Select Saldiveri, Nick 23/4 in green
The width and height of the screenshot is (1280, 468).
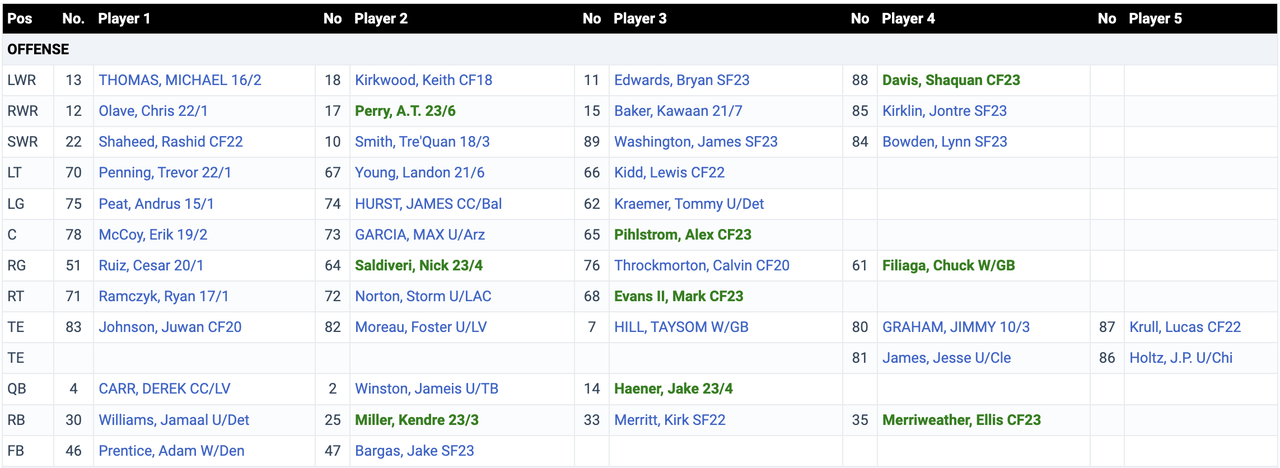click(x=419, y=266)
